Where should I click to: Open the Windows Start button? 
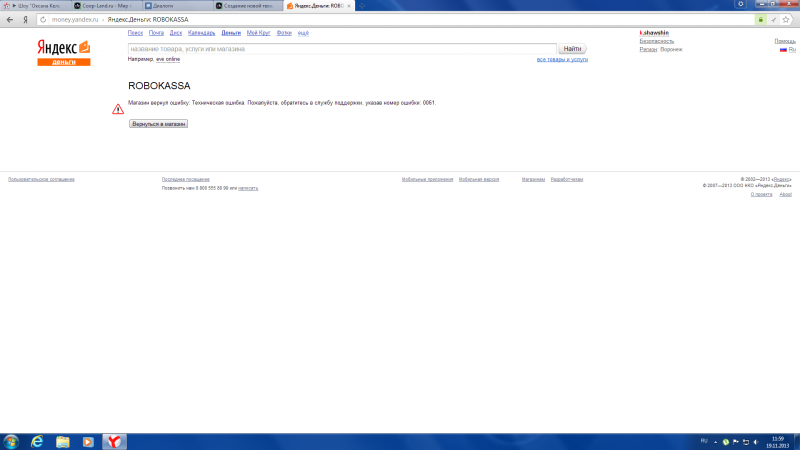click(11, 442)
